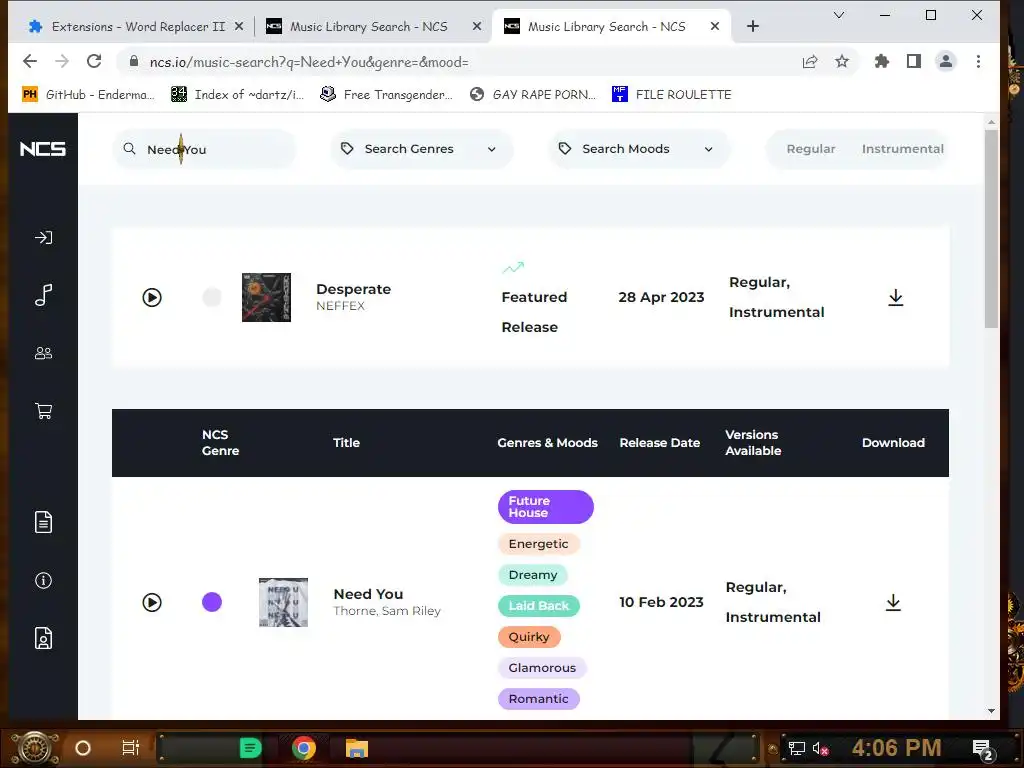1024x768 pixels.
Task: Click the muted volume tray icon
Action: 820,749
